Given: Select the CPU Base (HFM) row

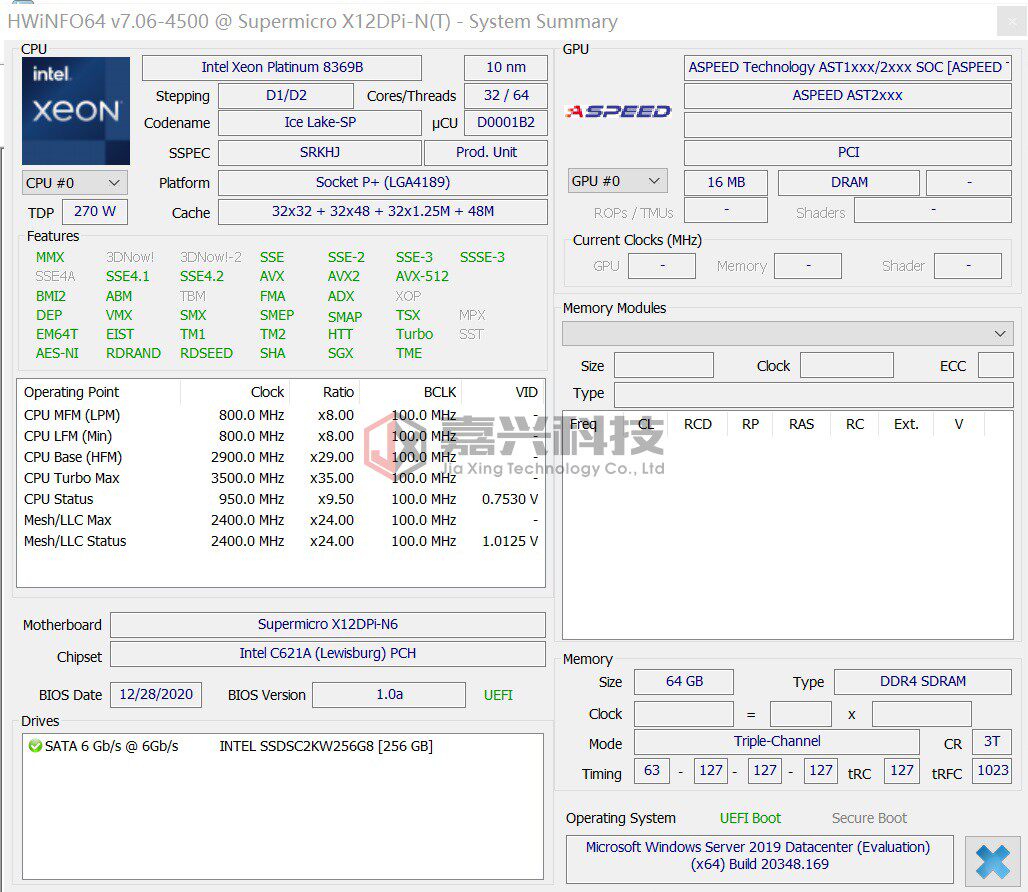Looking at the screenshot, I should [x=281, y=457].
